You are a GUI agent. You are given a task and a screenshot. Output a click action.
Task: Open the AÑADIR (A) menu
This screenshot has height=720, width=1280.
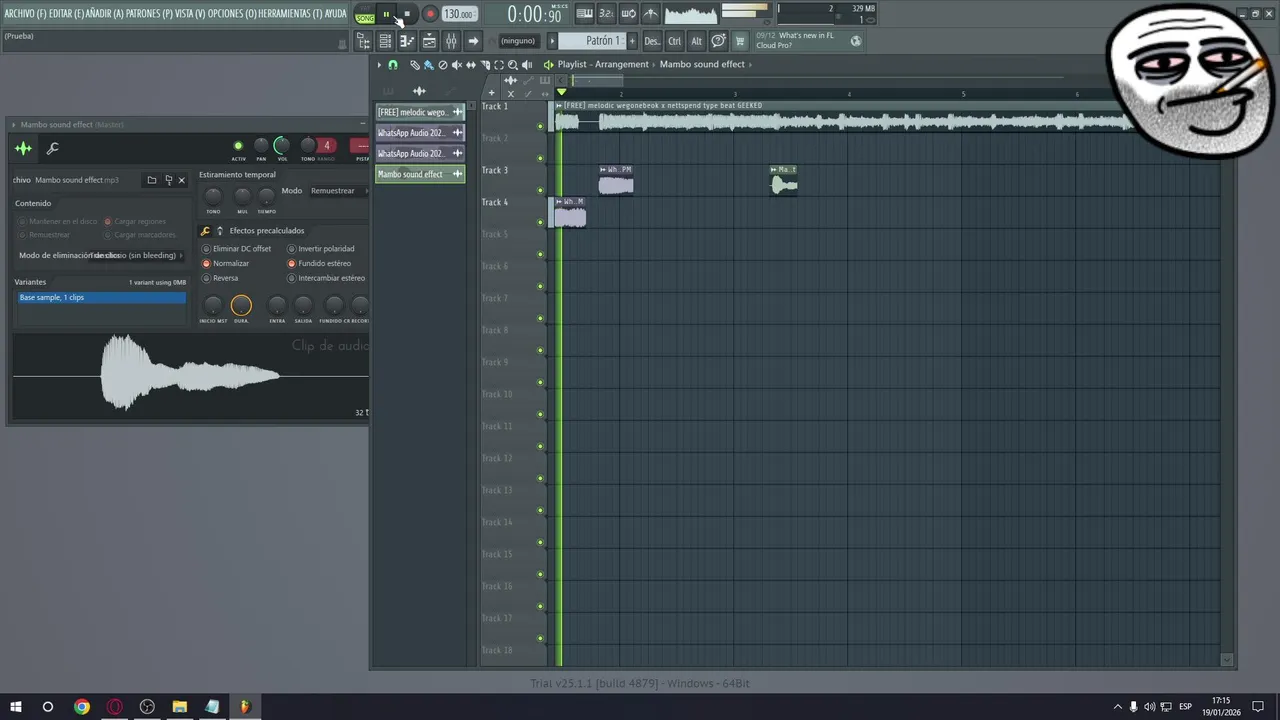pyautogui.click(x=105, y=14)
